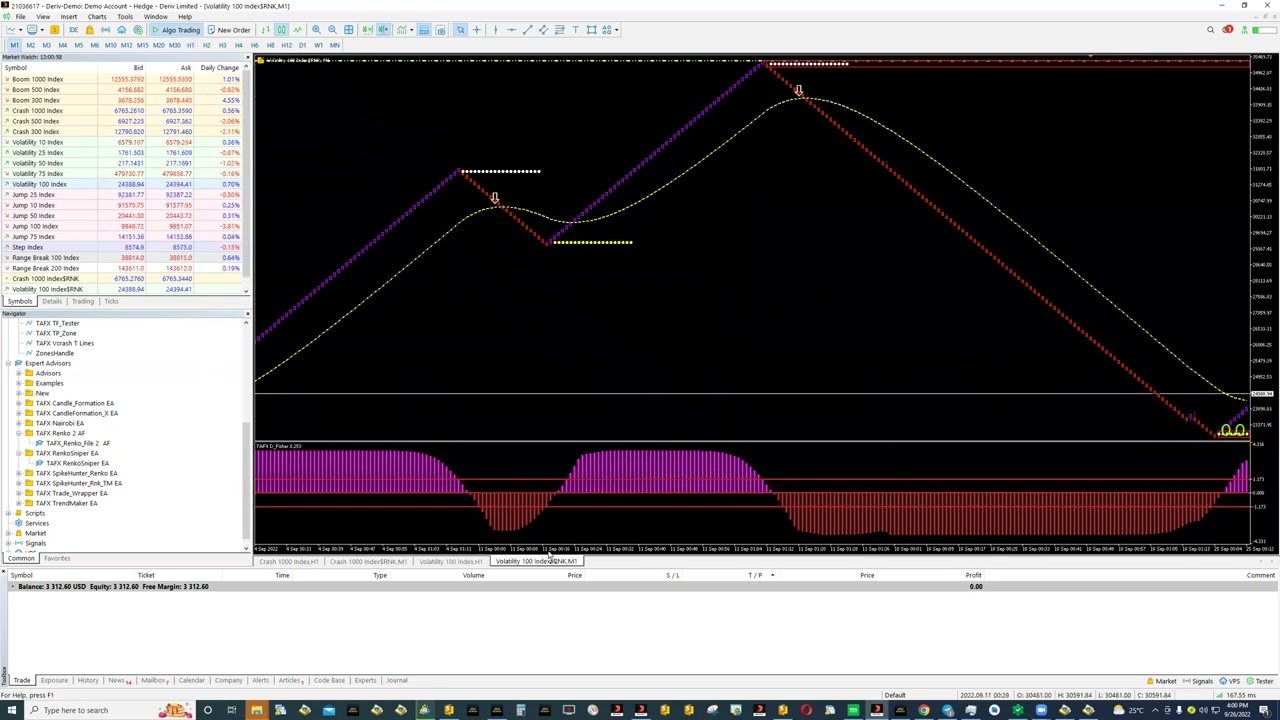
Task: Click the VPS cloud icon
Action: click(x=121, y=30)
